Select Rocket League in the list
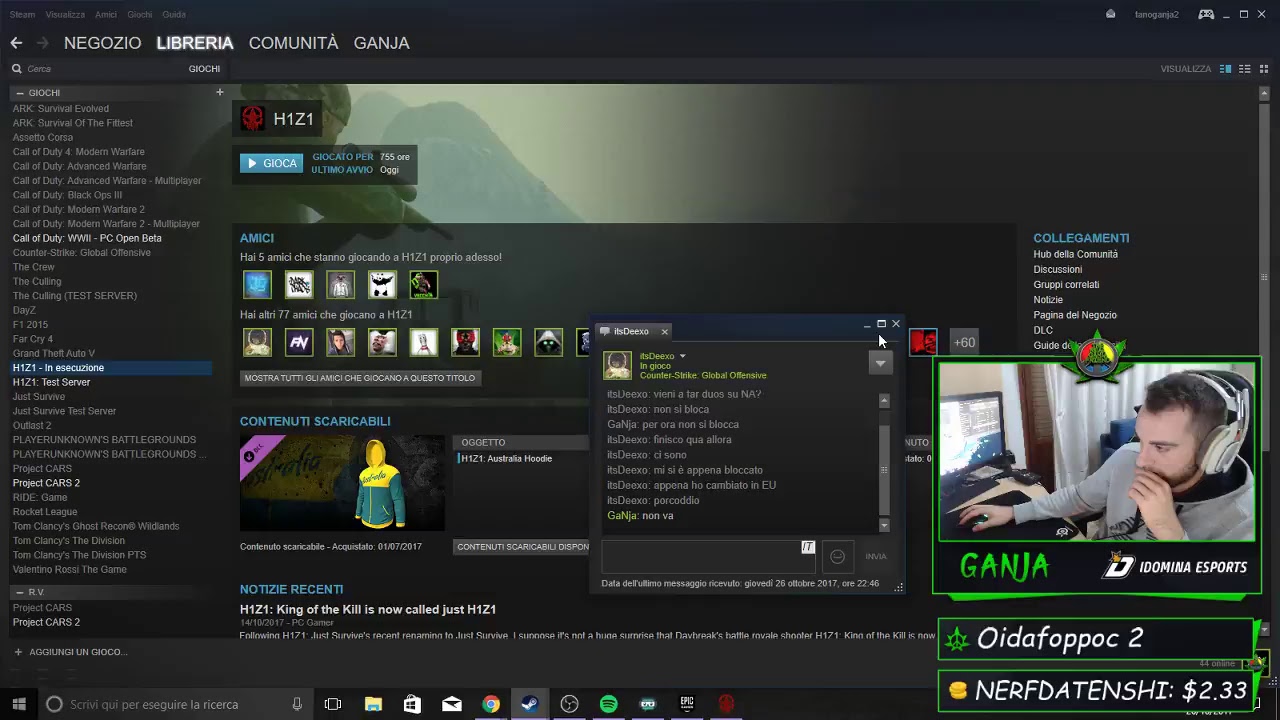 pos(45,512)
